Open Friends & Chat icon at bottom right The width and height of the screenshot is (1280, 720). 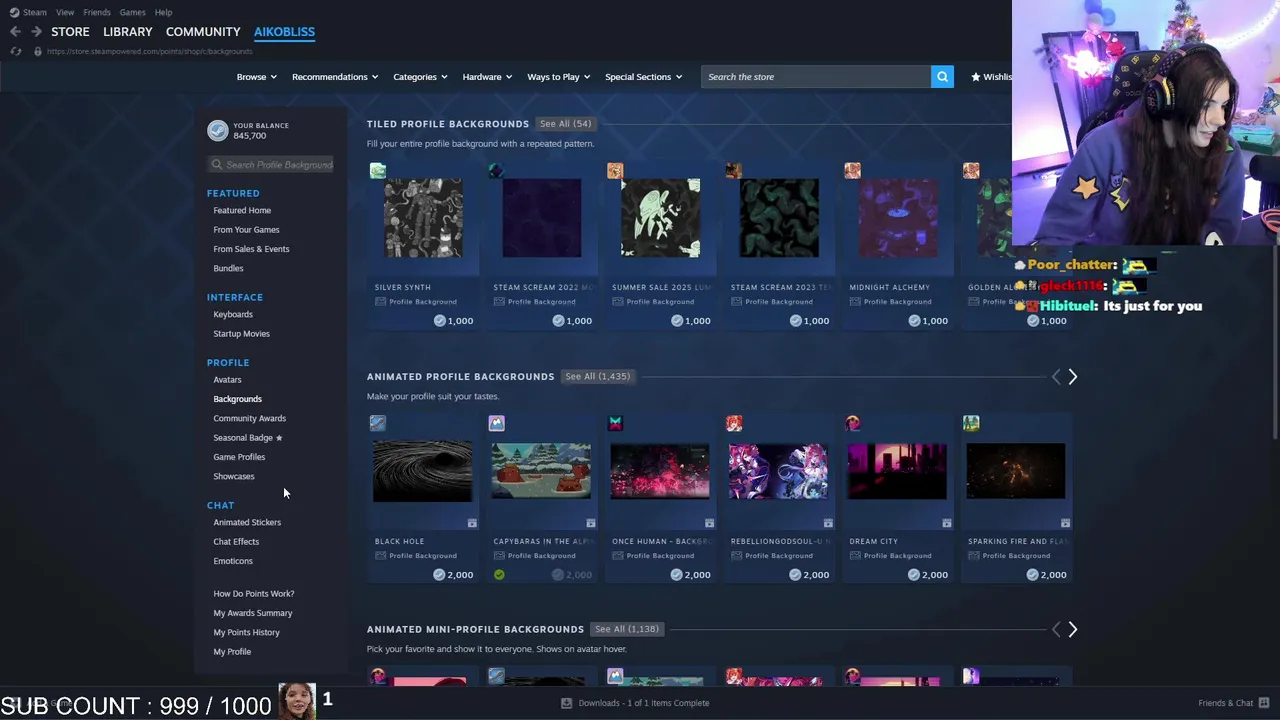tap(1264, 703)
